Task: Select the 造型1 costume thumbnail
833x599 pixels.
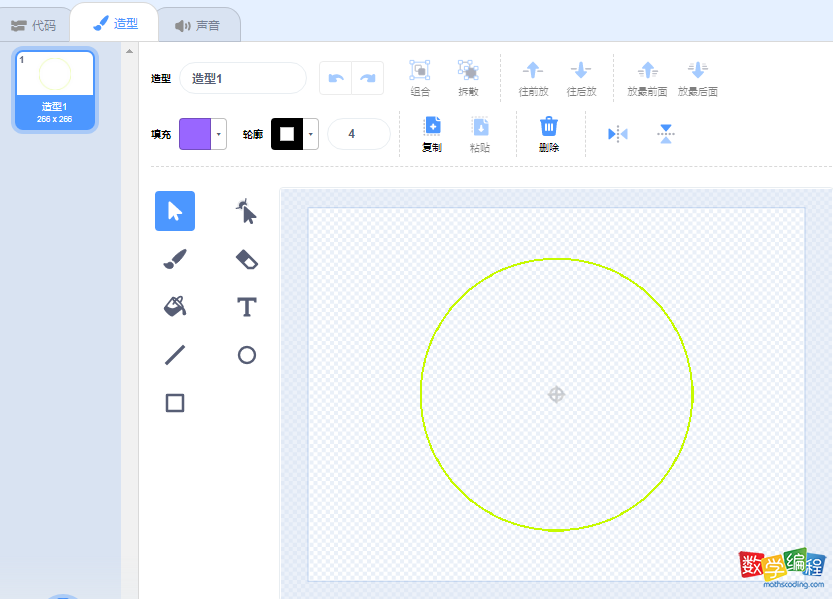Action: coord(55,90)
